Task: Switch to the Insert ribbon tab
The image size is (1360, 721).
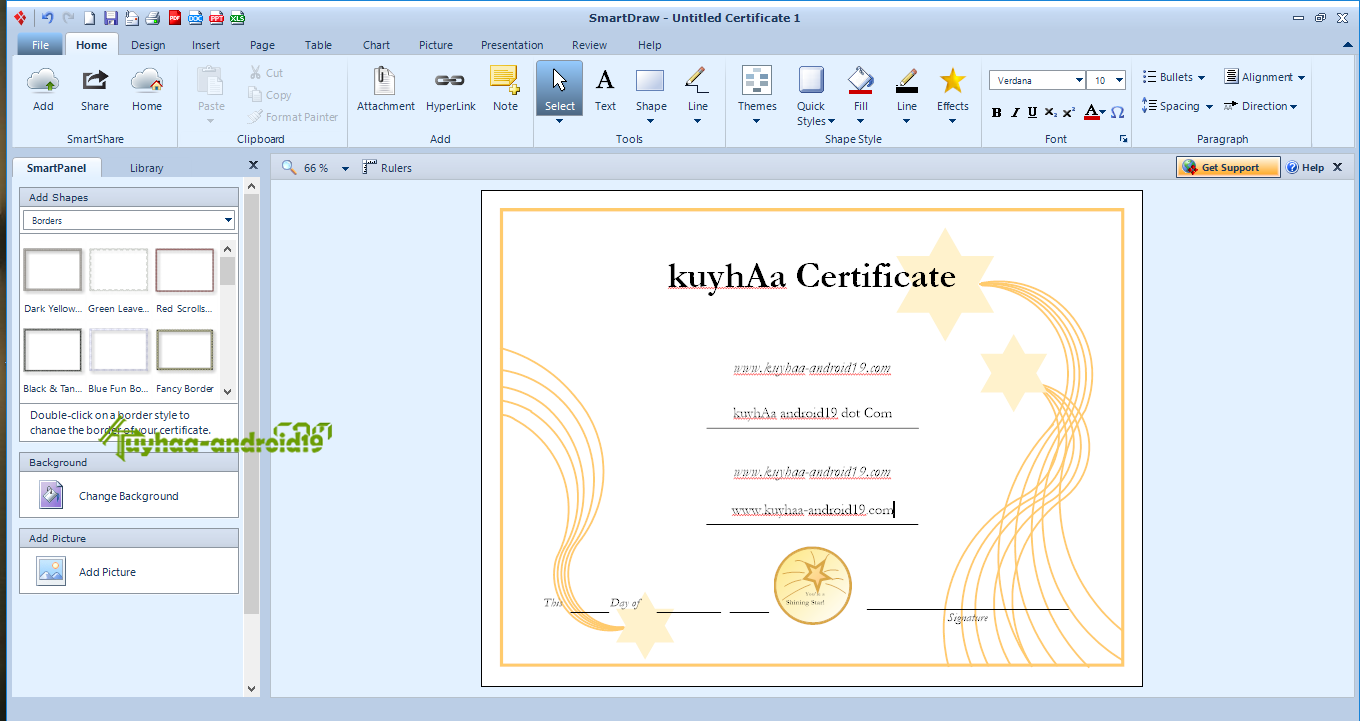Action: coord(206,45)
